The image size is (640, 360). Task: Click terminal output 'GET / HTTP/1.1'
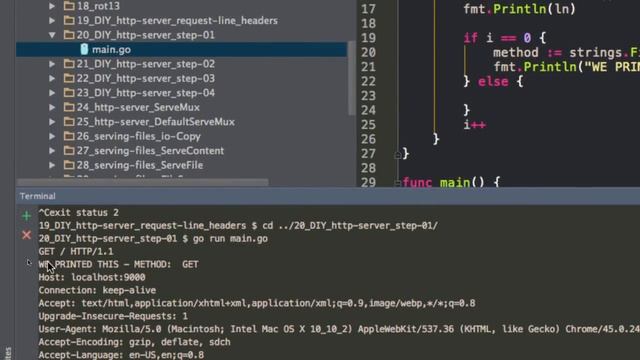click(76, 251)
